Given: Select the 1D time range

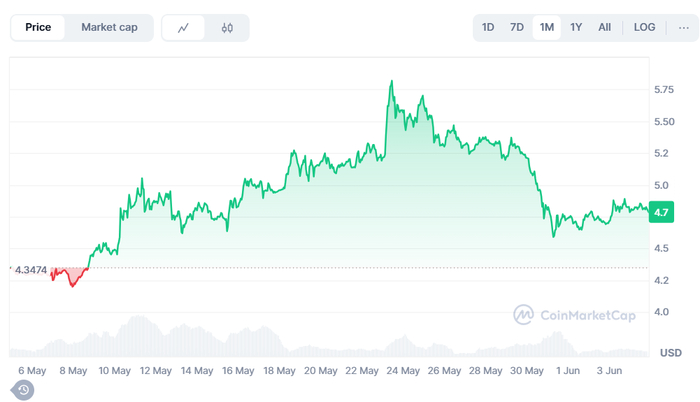Looking at the screenshot, I should pos(488,27).
